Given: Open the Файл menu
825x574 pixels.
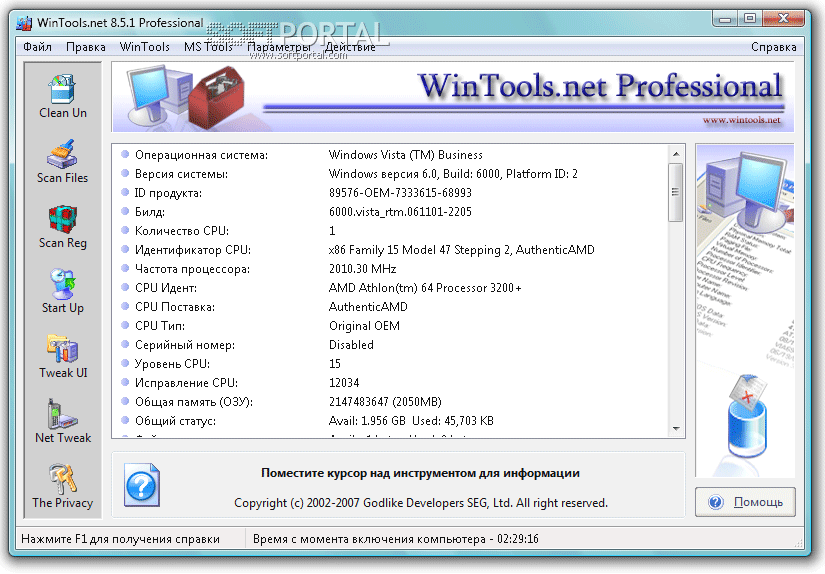Looking at the screenshot, I should pos(37,47).
